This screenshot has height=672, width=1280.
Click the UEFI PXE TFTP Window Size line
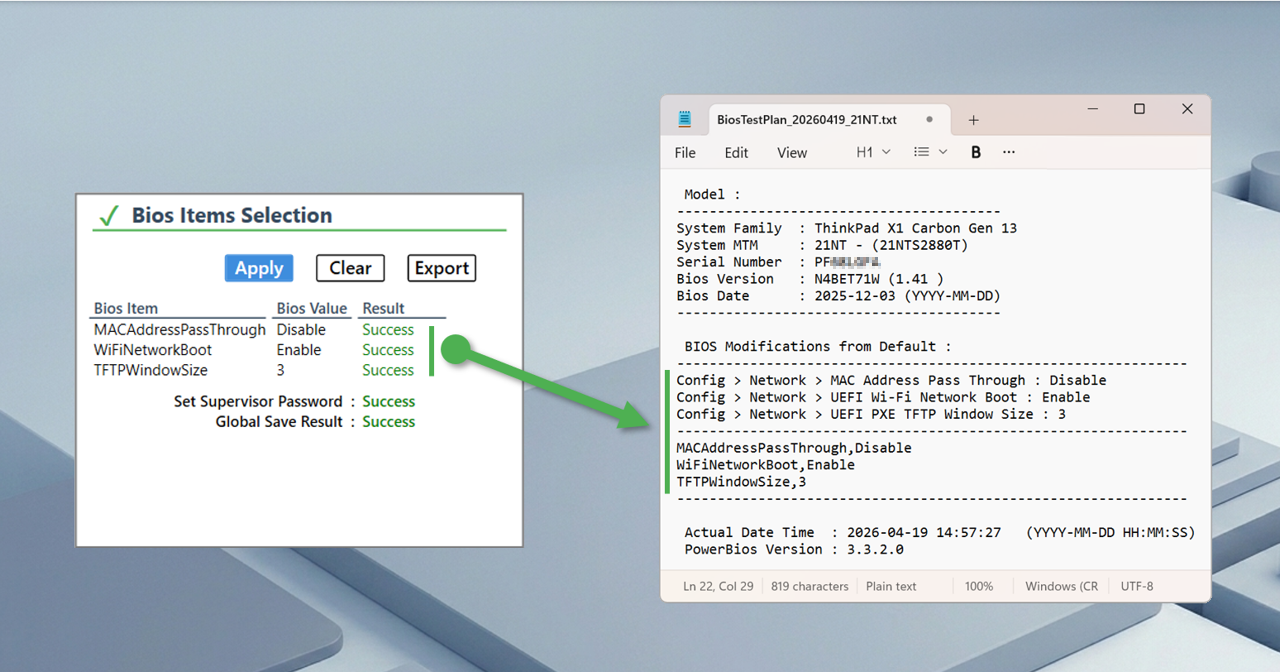[871, 414]
